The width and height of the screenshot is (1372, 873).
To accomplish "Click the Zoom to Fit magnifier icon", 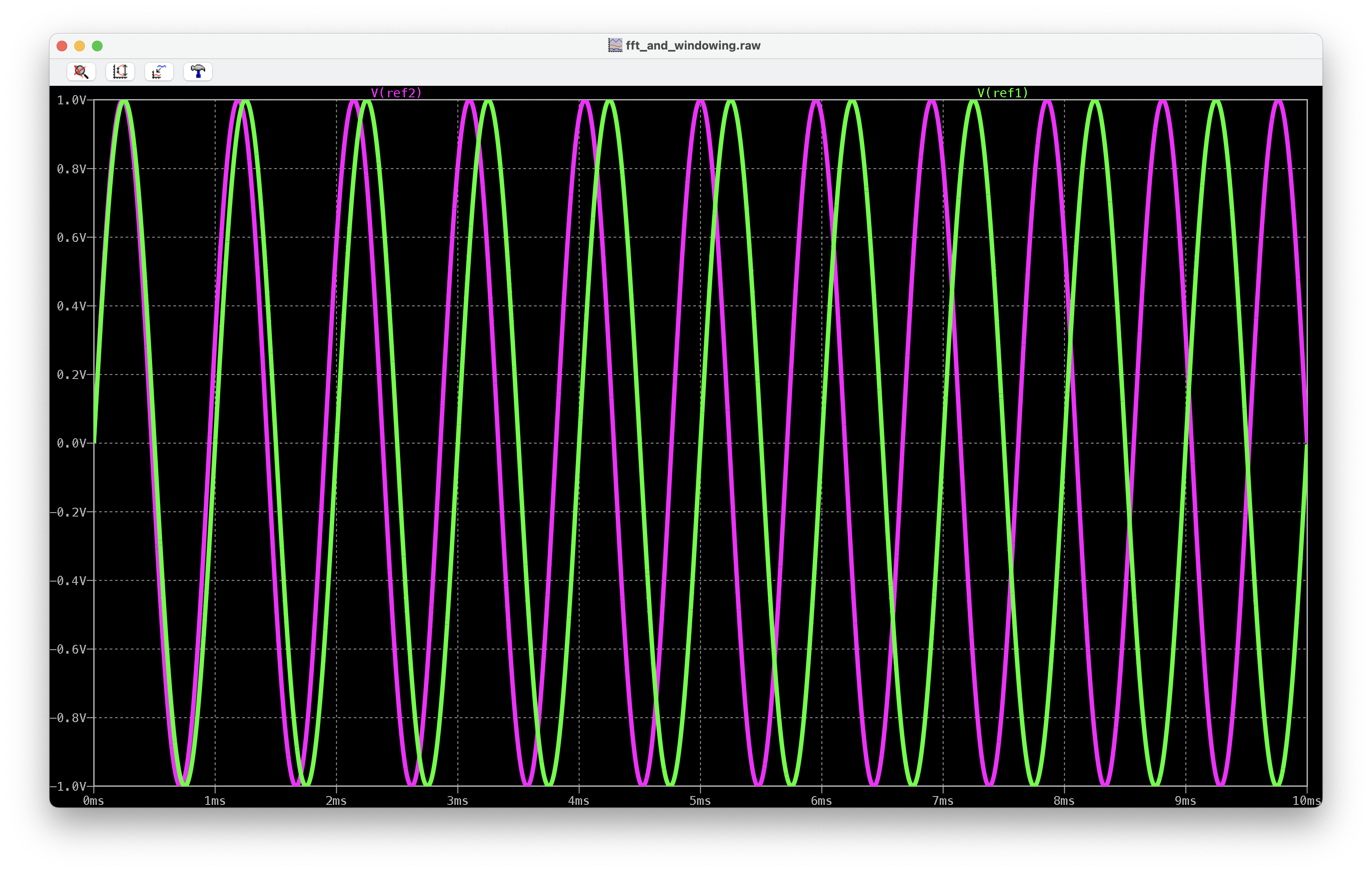I will 81,71.
